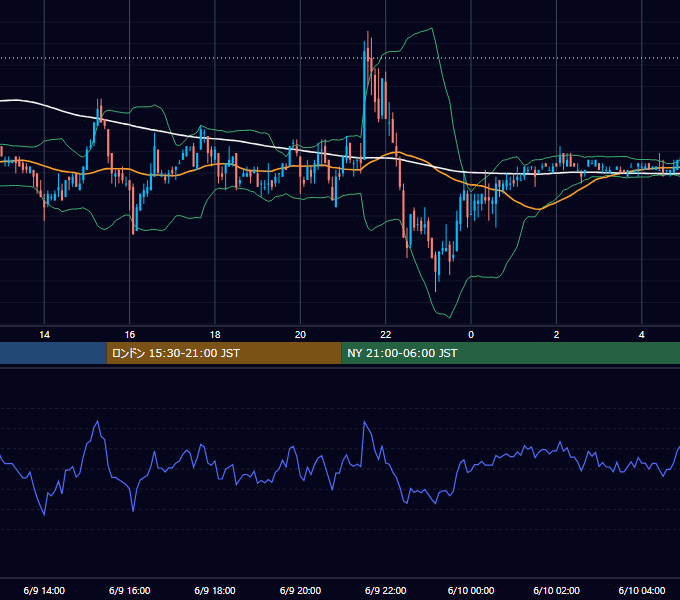The height and width of the screenshot is (600, 680).
Task: Click the 2 hour axis label
Action: coord(556,335)
